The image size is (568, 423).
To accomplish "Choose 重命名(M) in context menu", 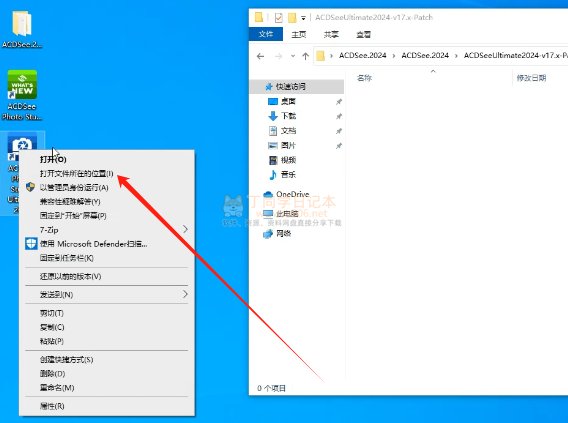I will click(107, 388).
